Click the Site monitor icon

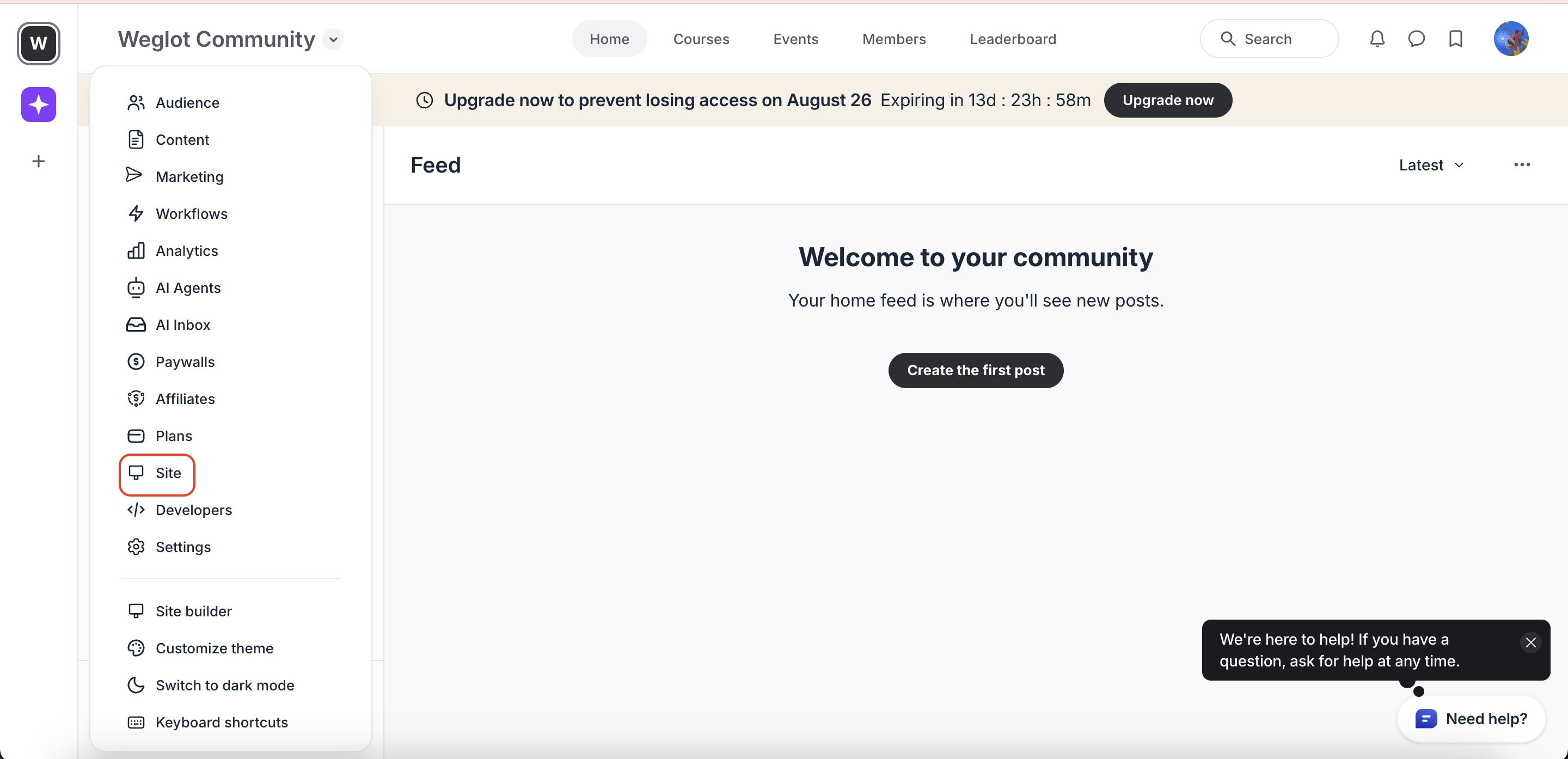(136, 474)
